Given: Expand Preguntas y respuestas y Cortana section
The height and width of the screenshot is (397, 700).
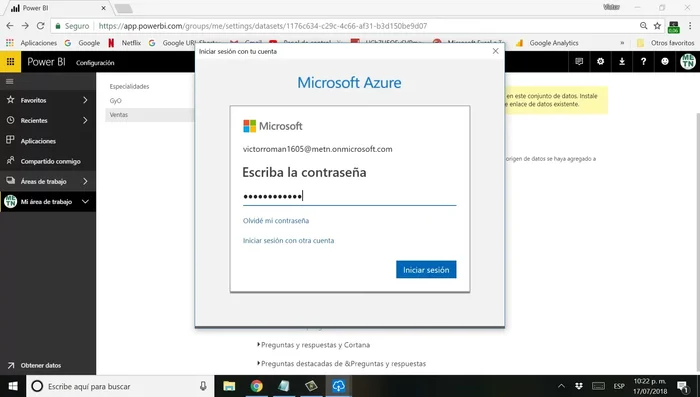Looking at the screenshot, I should pyautogui.click(x=314, y=345).
